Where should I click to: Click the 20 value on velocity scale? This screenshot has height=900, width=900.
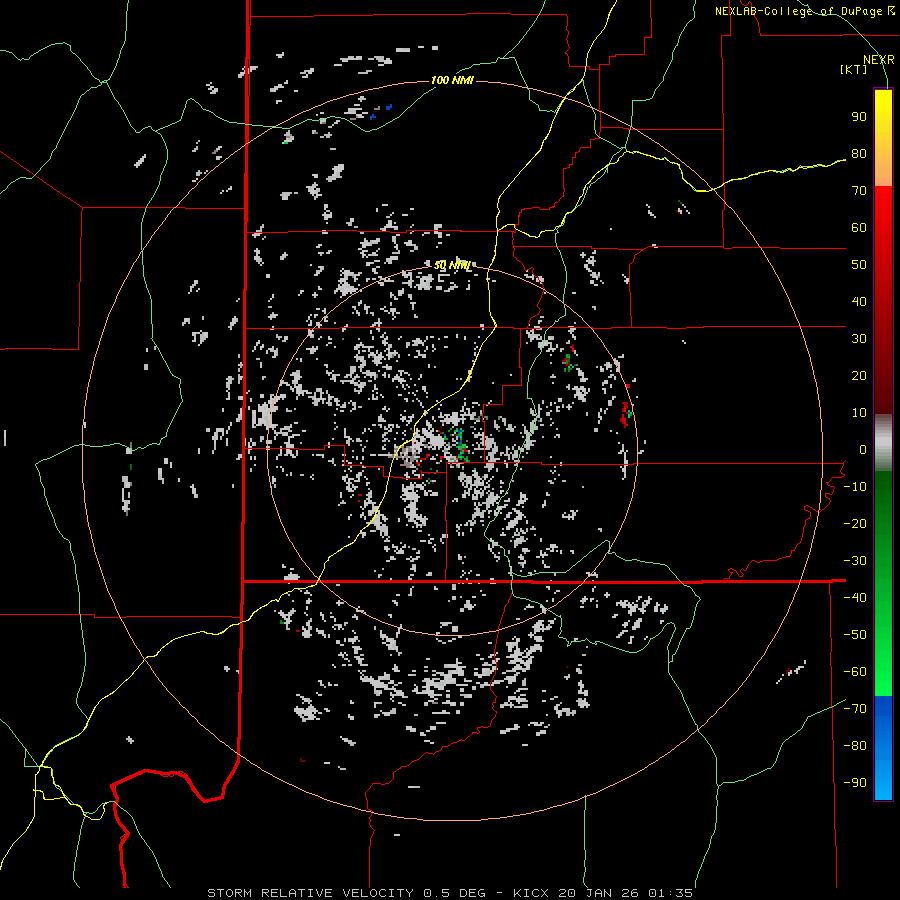[x=859, y=376]
